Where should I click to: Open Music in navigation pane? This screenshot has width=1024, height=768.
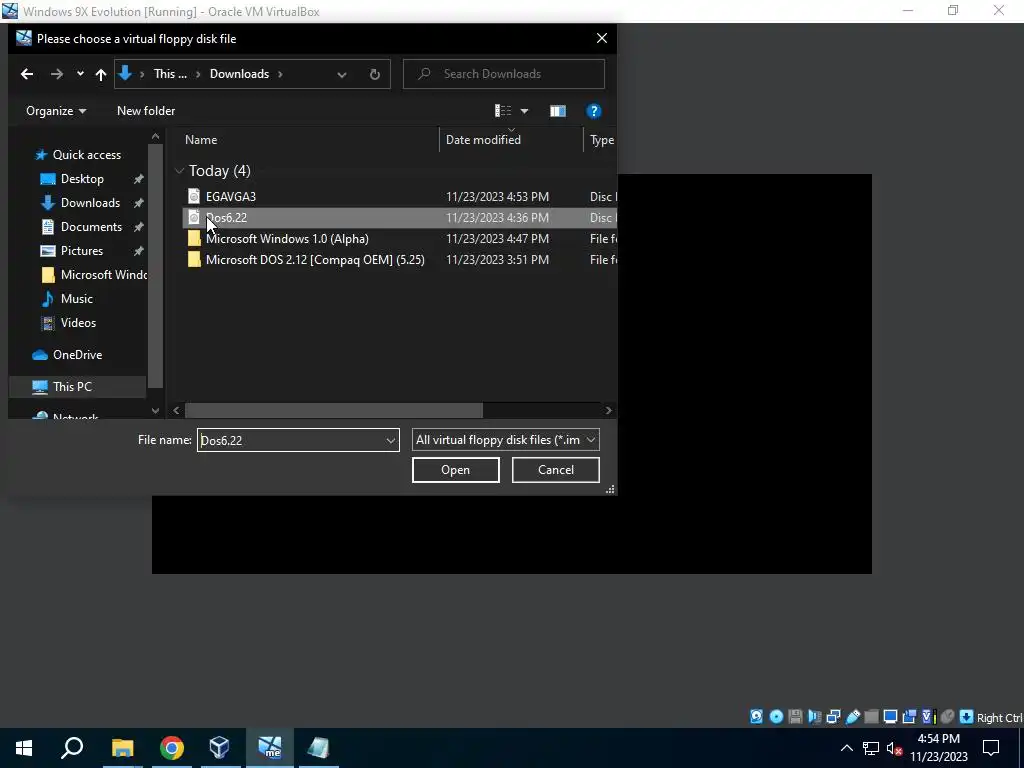[76, 299]
